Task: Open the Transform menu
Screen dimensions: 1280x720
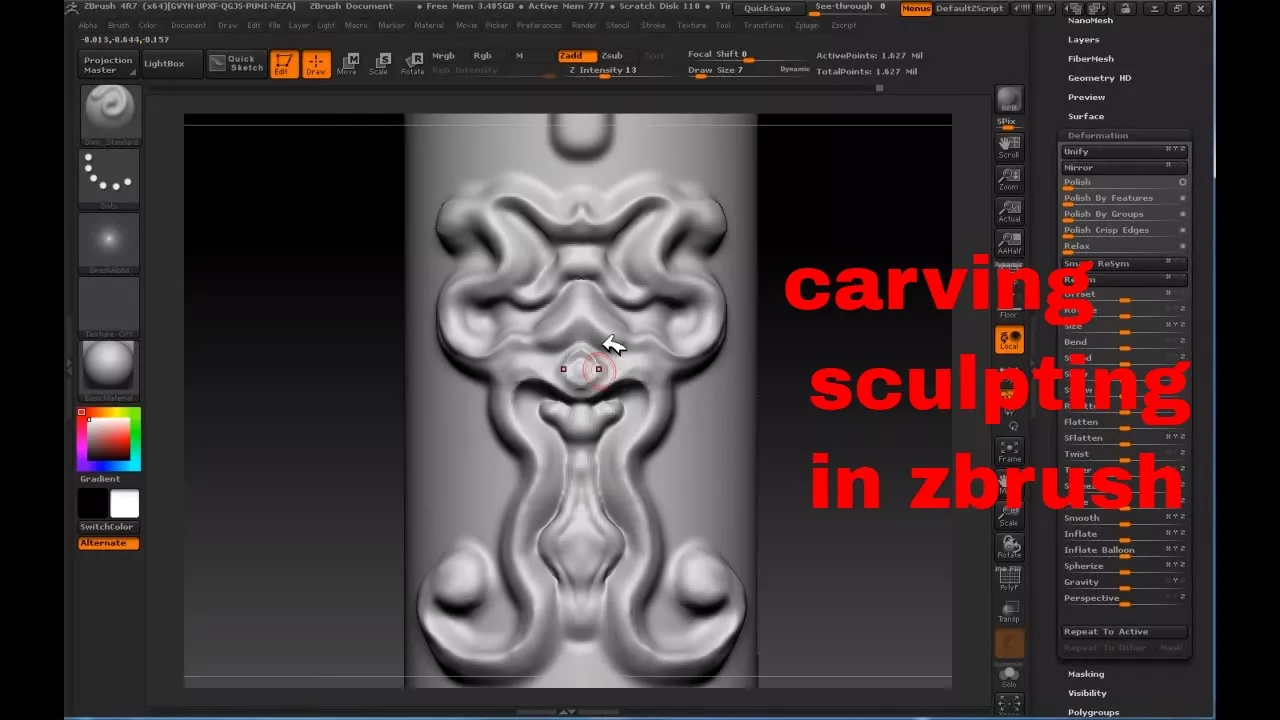Action: pyautogui.click(x=763, y=25)
